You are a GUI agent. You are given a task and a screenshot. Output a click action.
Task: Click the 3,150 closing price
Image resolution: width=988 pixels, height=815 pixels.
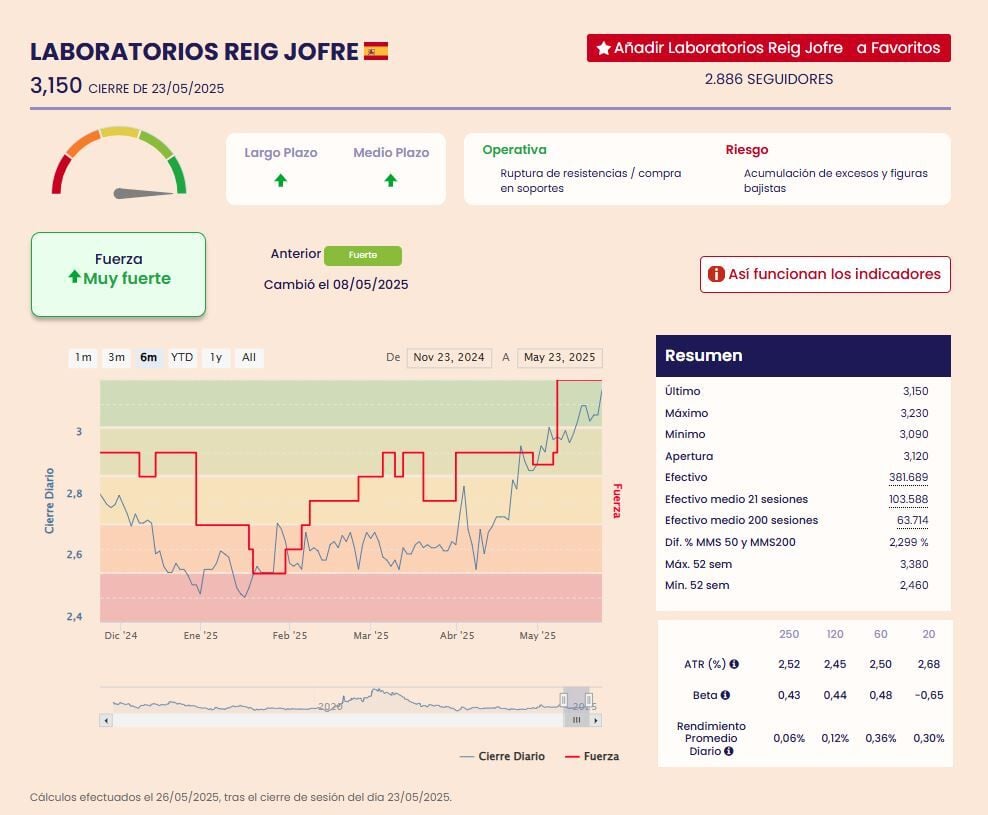tap(56, 85)
